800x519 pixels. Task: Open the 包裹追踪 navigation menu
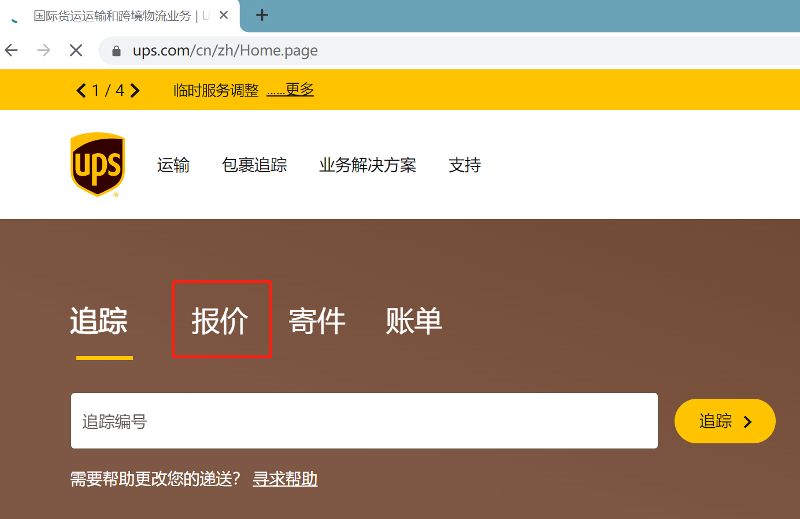click(x=255, y=165)
